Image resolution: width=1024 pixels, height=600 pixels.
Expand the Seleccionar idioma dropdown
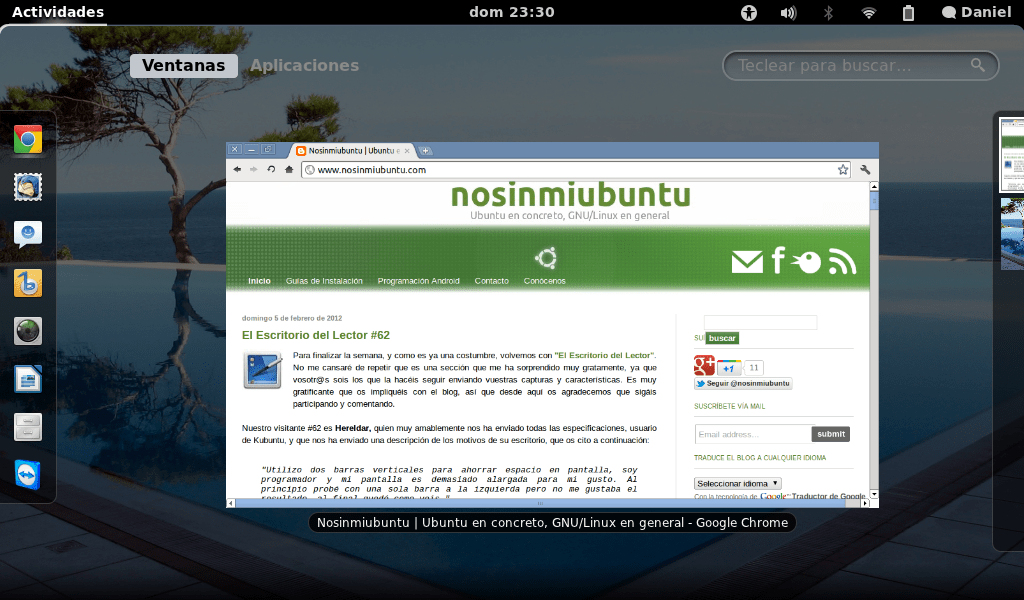pyautogui.click(x=737, y=484)
